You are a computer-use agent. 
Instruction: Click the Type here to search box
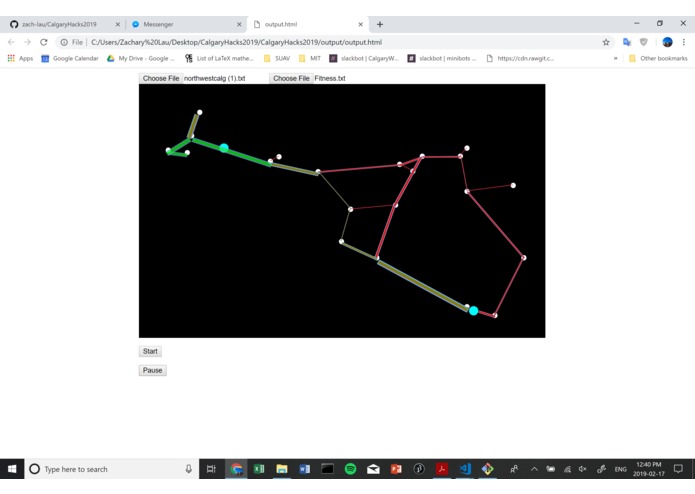pyautogui.click(x=112, y=469)
